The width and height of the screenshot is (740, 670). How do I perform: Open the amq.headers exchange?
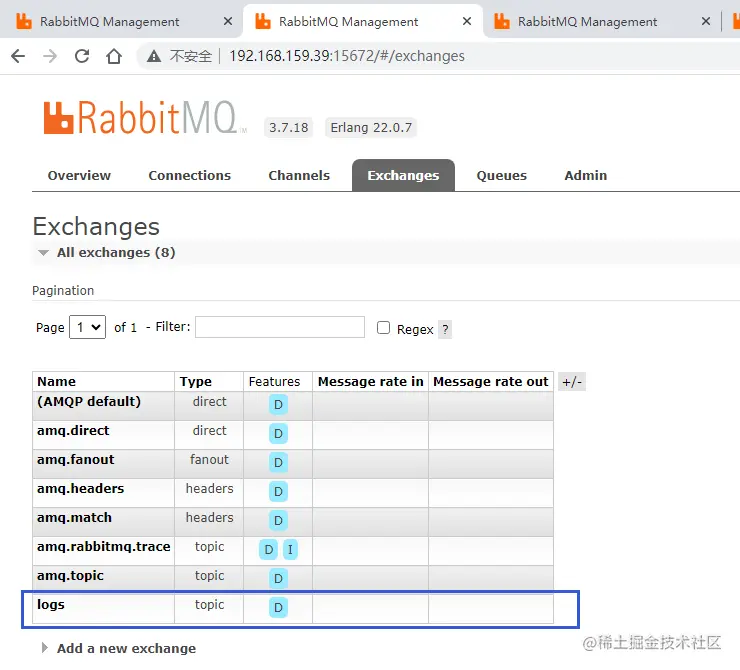81,488
